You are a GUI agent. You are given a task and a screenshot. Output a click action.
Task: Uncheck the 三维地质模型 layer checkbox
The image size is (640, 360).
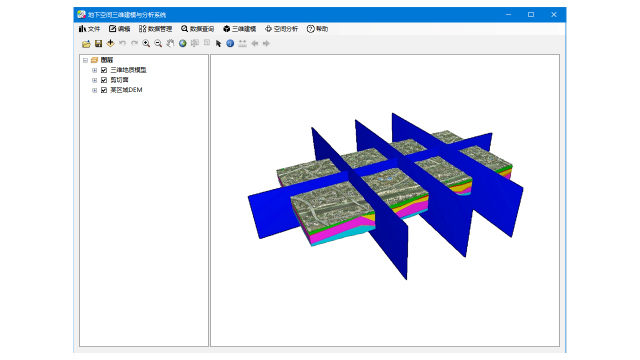pyautogui.click(x=104, y=70)
